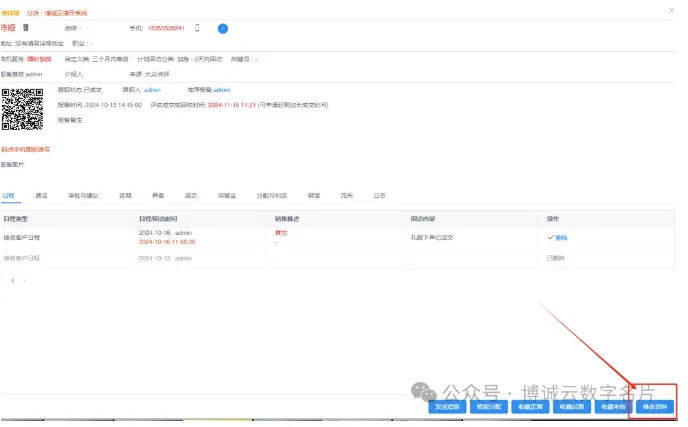This screenshot has height=427, width=688.
Task: Select page 1 in the pagination
Action: click(14, 281)
